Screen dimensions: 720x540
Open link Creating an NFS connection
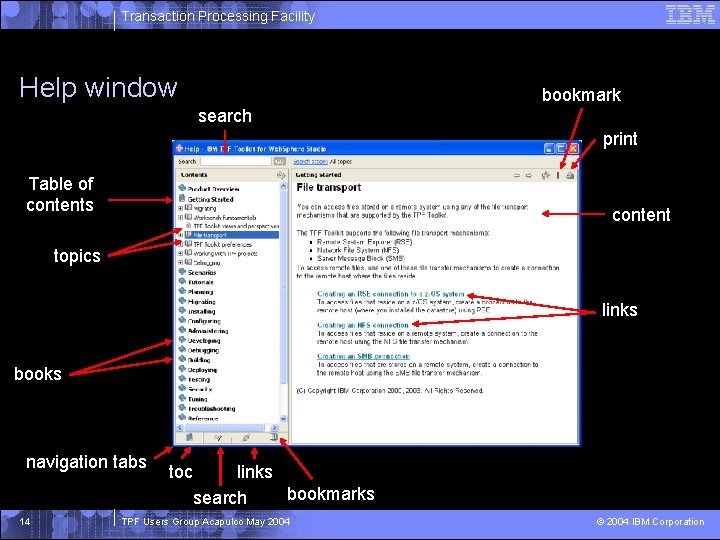pyautogui.click(x=363, y=325)
